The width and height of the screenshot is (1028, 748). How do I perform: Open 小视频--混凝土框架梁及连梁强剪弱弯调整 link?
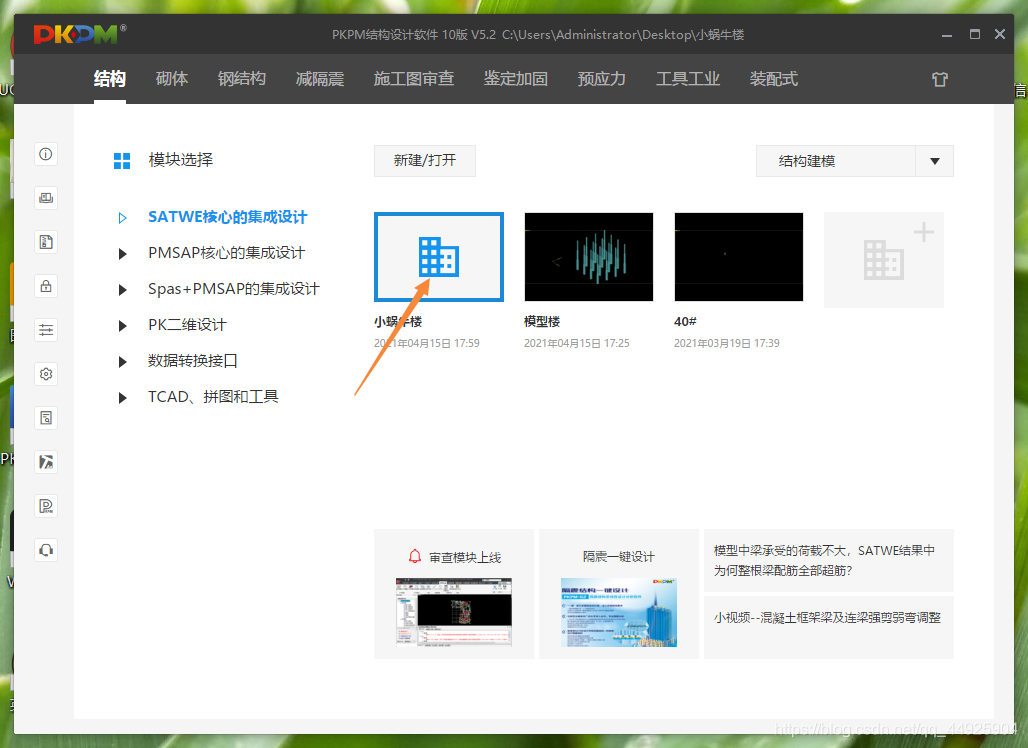tap(827, 618)
